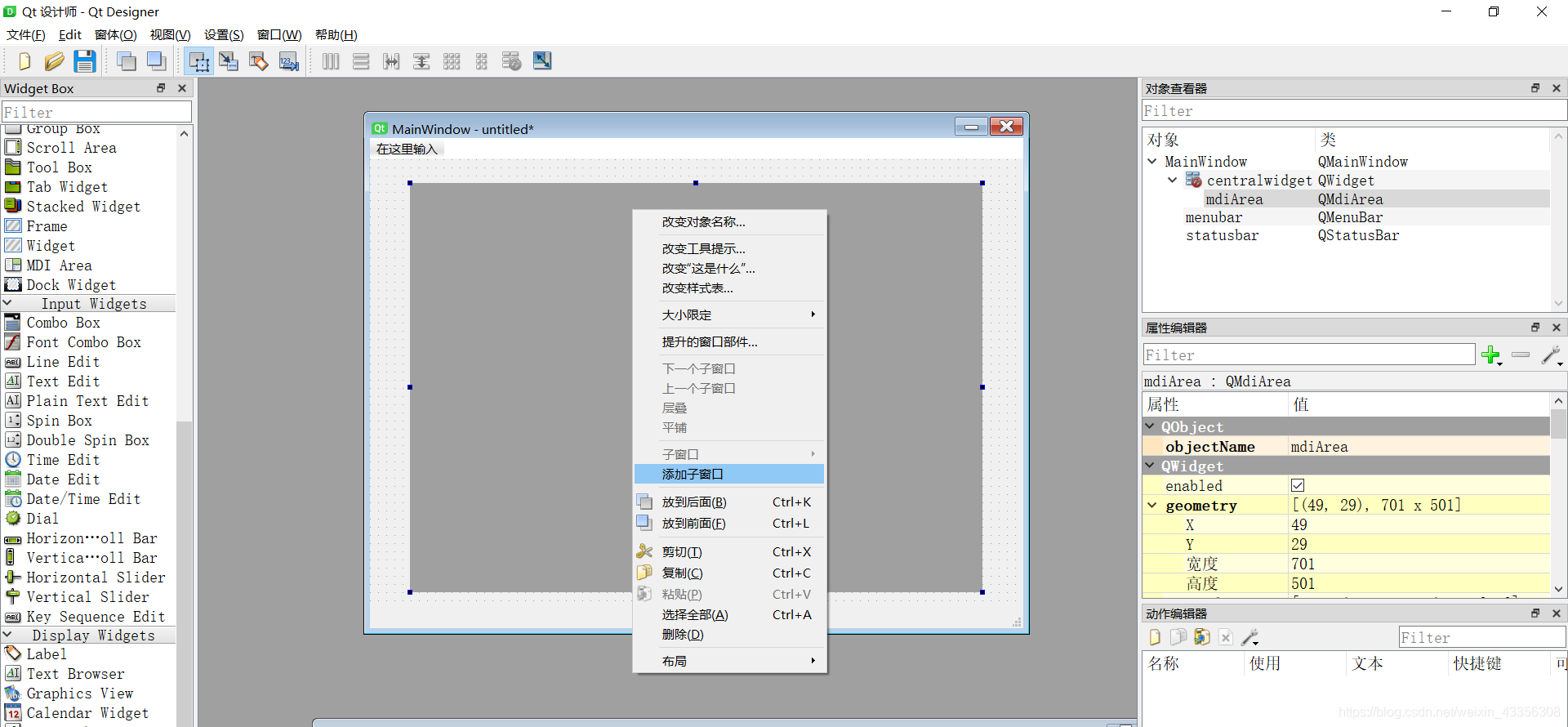This screenshot has width=1568, height=727.
Task: Choose 剪切(T) from context menu
Action: point(729,551)
